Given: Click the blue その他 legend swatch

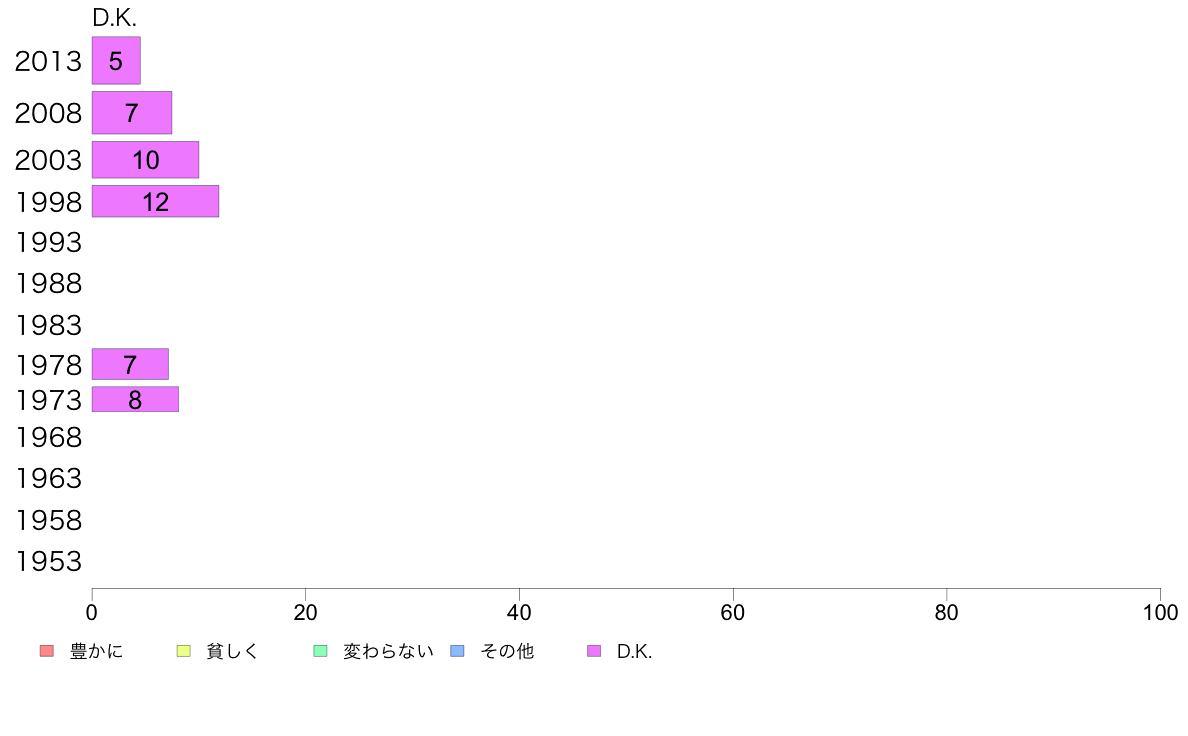Looking at the screenshot, I should 458,651.
